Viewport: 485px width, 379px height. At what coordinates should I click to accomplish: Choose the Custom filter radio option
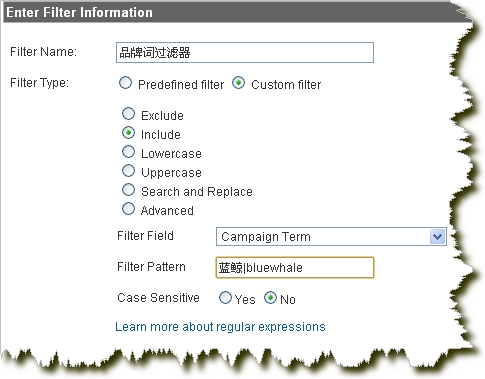(239, 83)
